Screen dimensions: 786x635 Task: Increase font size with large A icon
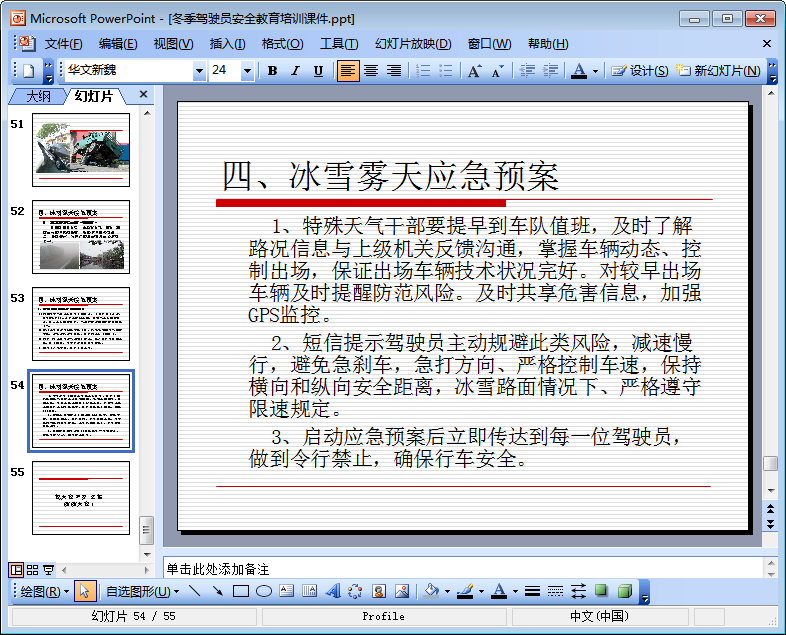pyautogui.click(x=474, y=71)
